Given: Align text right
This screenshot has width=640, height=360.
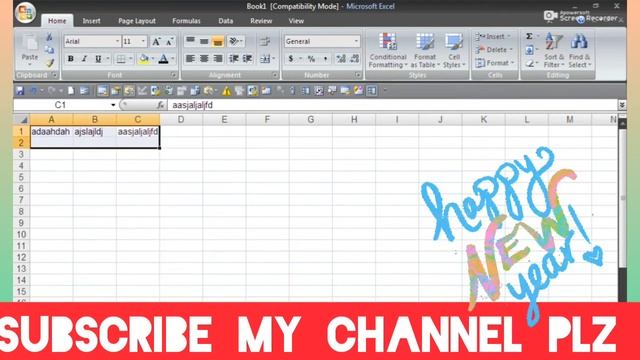Looking at the screenshot, I should click(218, 59).
